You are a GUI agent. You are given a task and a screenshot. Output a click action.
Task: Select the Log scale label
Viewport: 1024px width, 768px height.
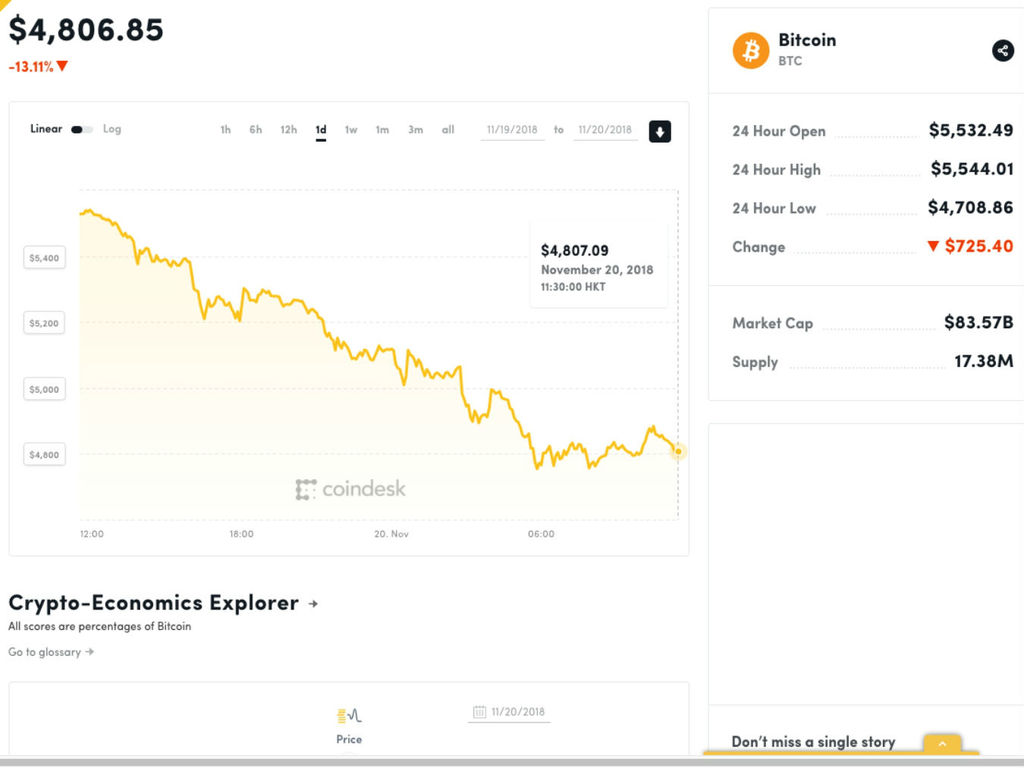(x=112, y=129)
